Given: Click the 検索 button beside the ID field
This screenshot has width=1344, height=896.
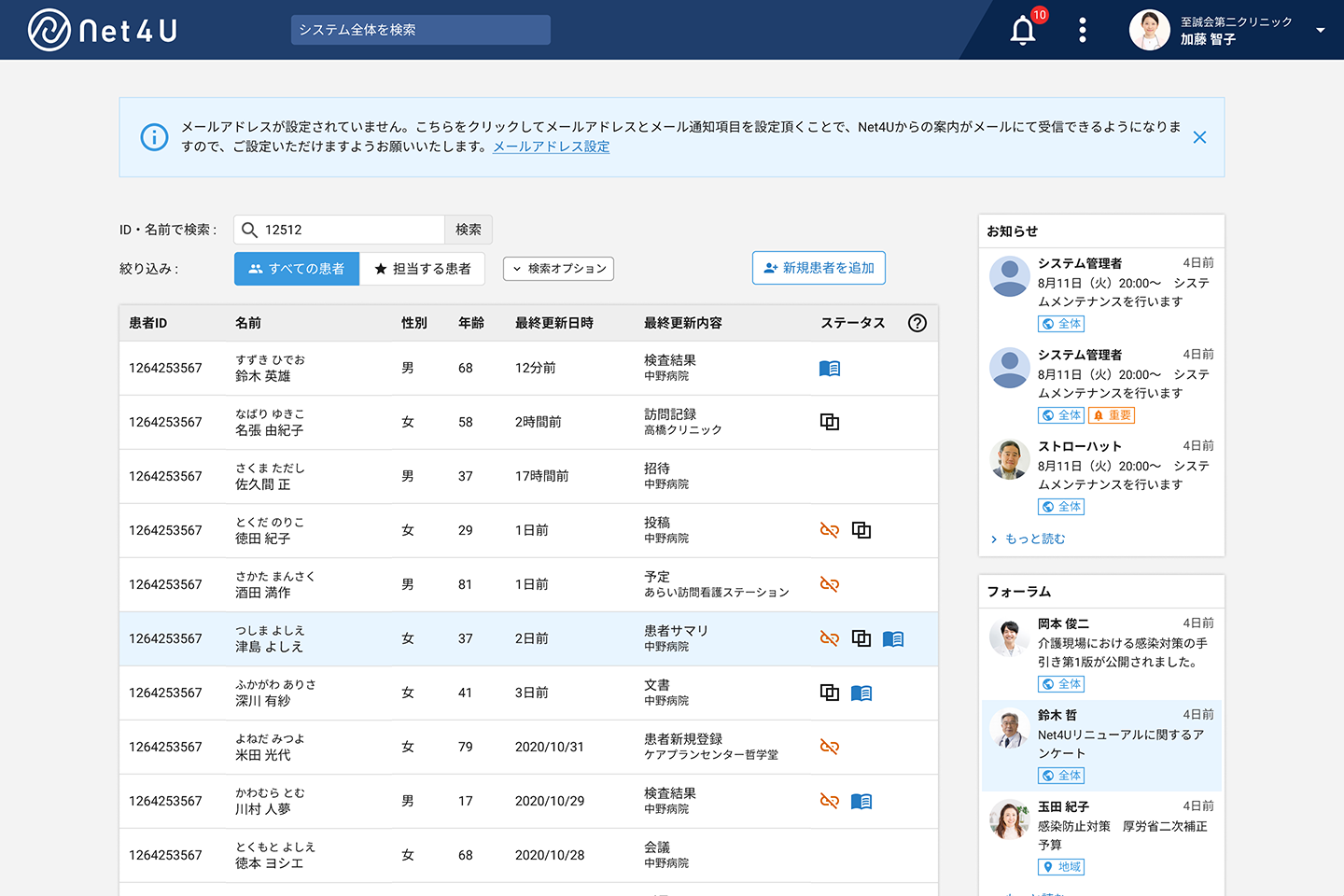Looking at the screenshot, I should pyautogui.click(x=468, y=230).
